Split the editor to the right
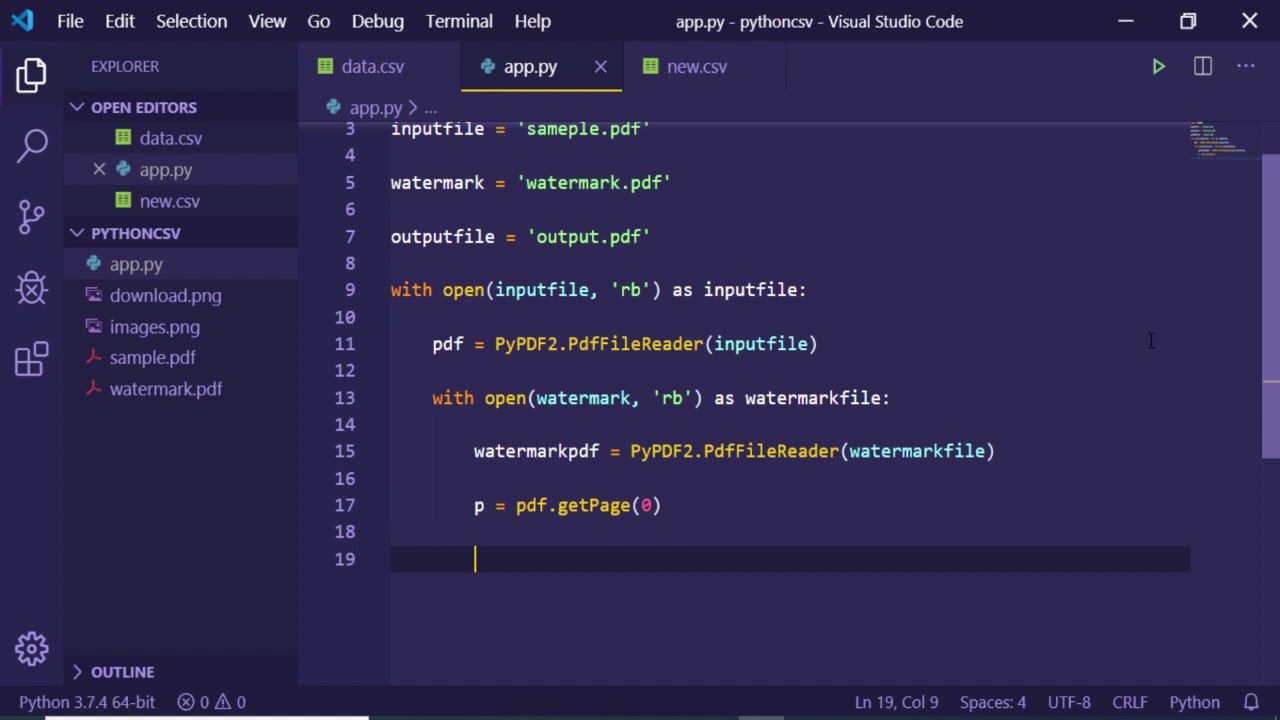The image size is (1280, 720). coord(1202,67)
